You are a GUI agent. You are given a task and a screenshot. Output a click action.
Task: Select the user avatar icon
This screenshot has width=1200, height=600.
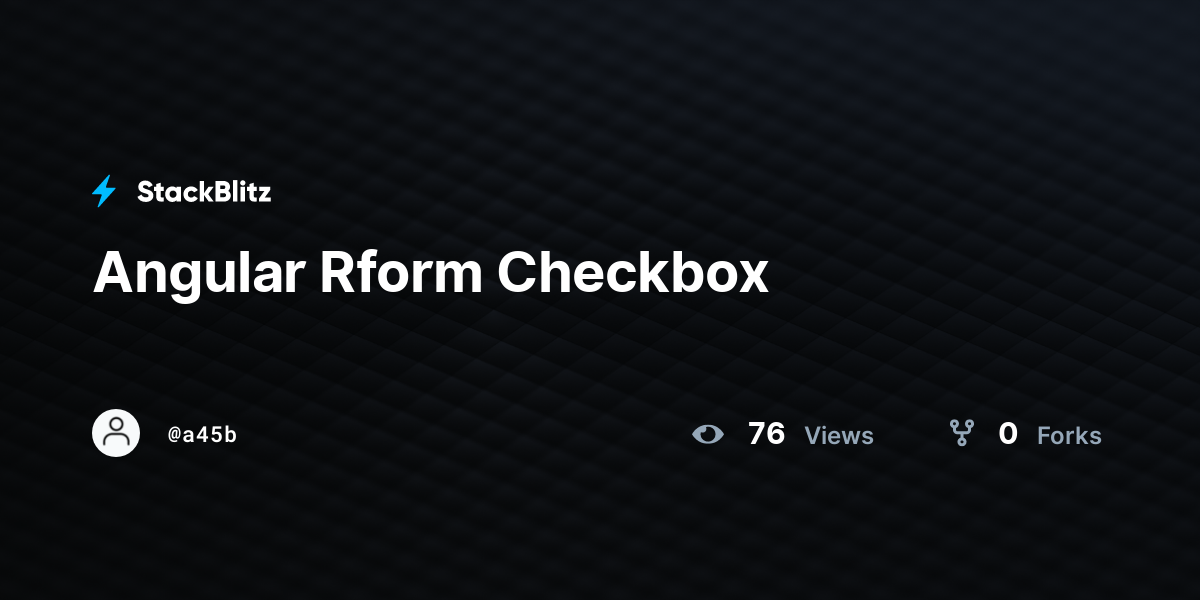pyautogui.click(x=116, y=433)
